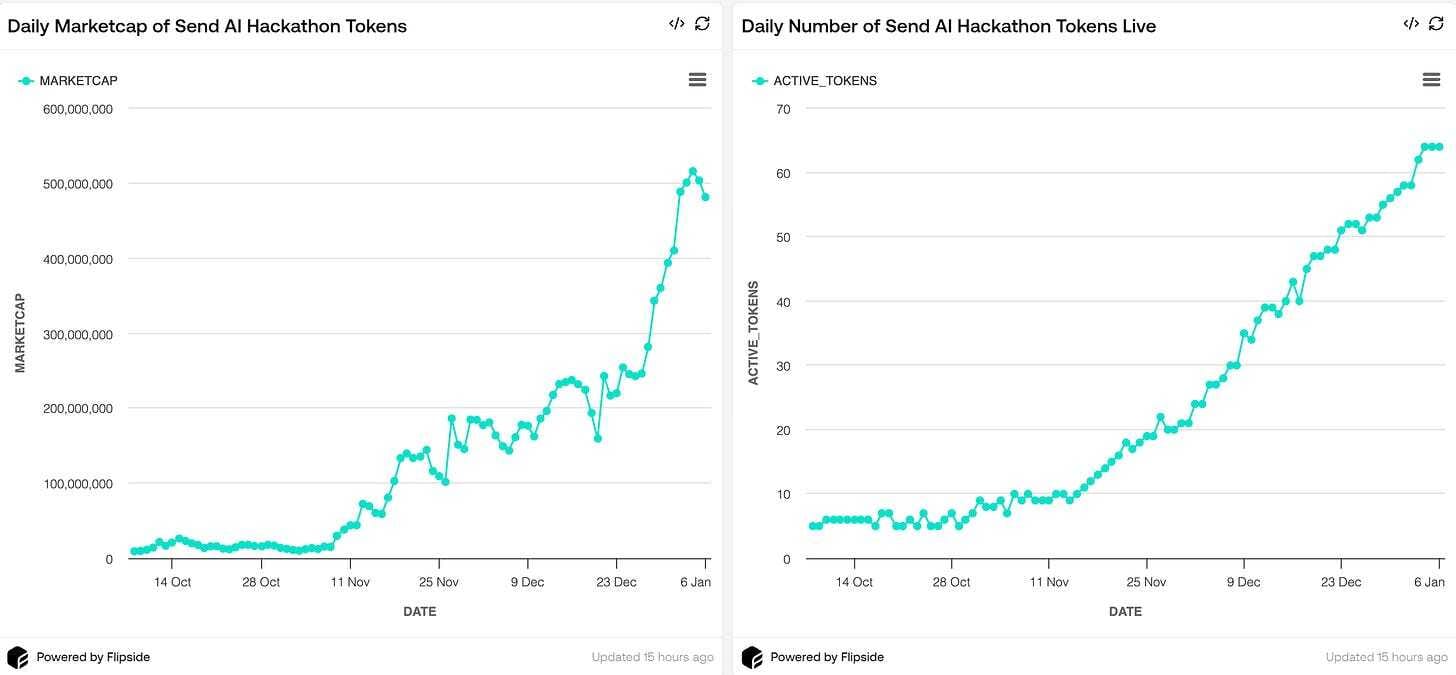Viewport: 1456px width, 675px height.
Task: Click Flipside logo under Tokens Live chart
Action: 751,657
